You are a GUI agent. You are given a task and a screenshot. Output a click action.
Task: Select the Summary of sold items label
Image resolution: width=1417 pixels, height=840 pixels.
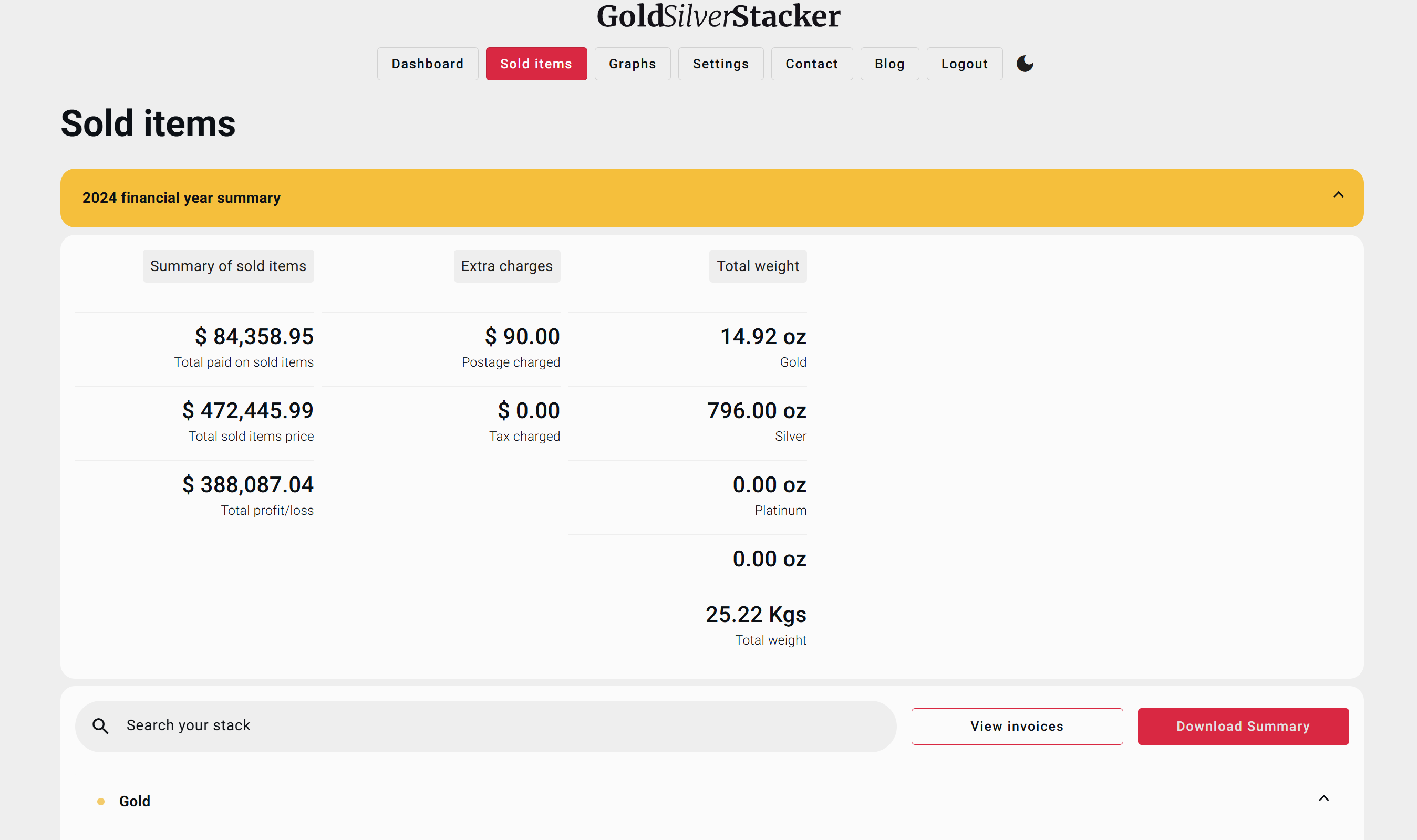click(228, 266)
